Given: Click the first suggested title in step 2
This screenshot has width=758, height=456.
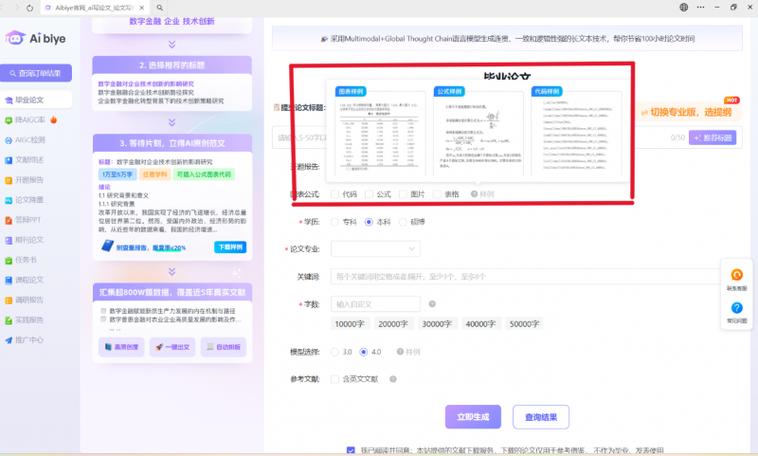Looking at the screenshot, I should point(146,84).
